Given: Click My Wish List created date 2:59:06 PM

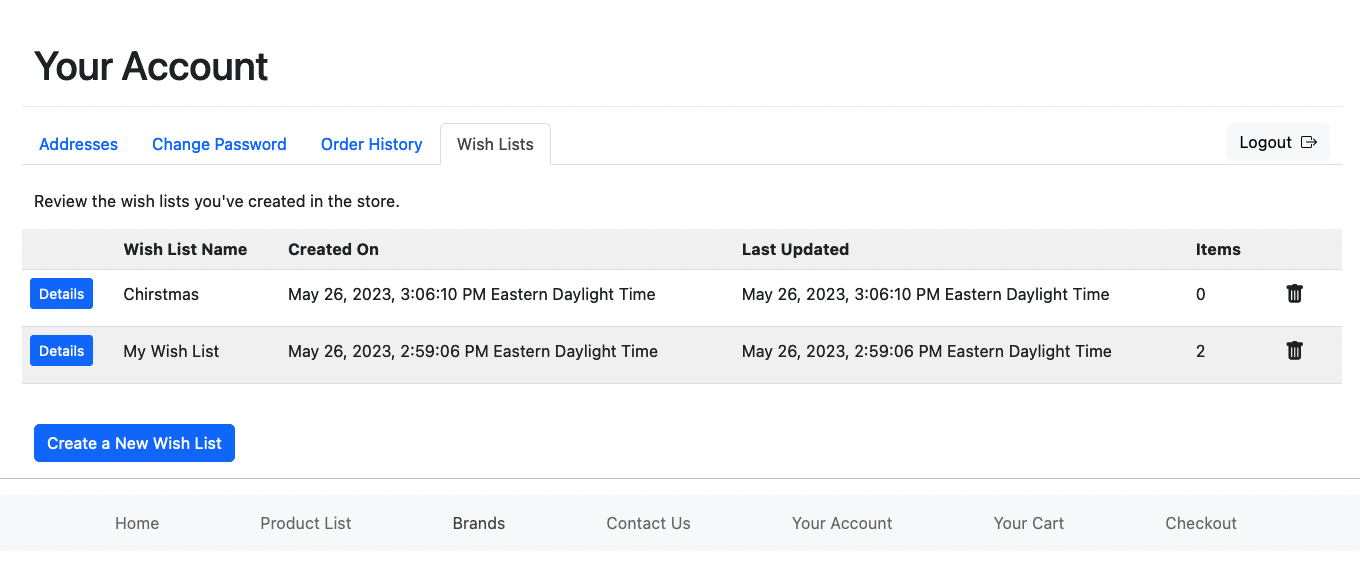Looking at the screenshot, I should pyautogui.click(x=473, y=351).
